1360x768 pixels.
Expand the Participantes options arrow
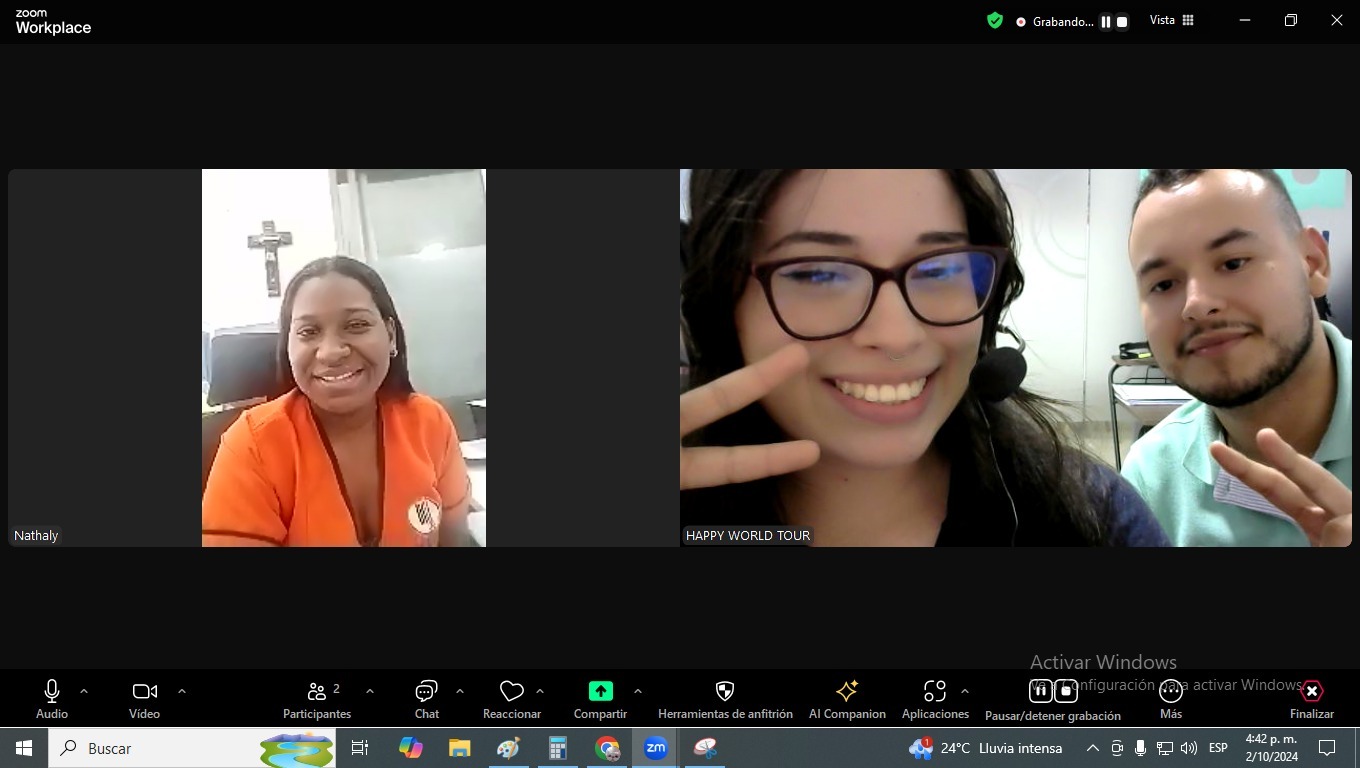(x=370, y=691)
